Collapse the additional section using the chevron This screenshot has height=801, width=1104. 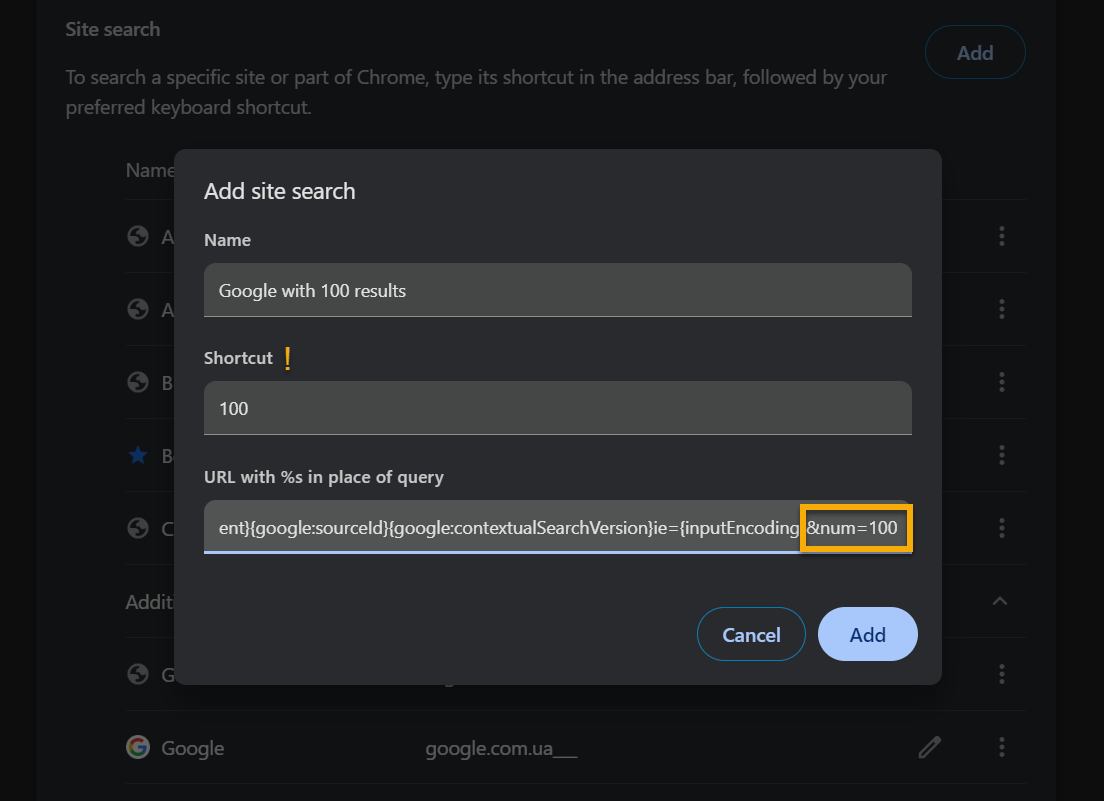pos(999,601)
